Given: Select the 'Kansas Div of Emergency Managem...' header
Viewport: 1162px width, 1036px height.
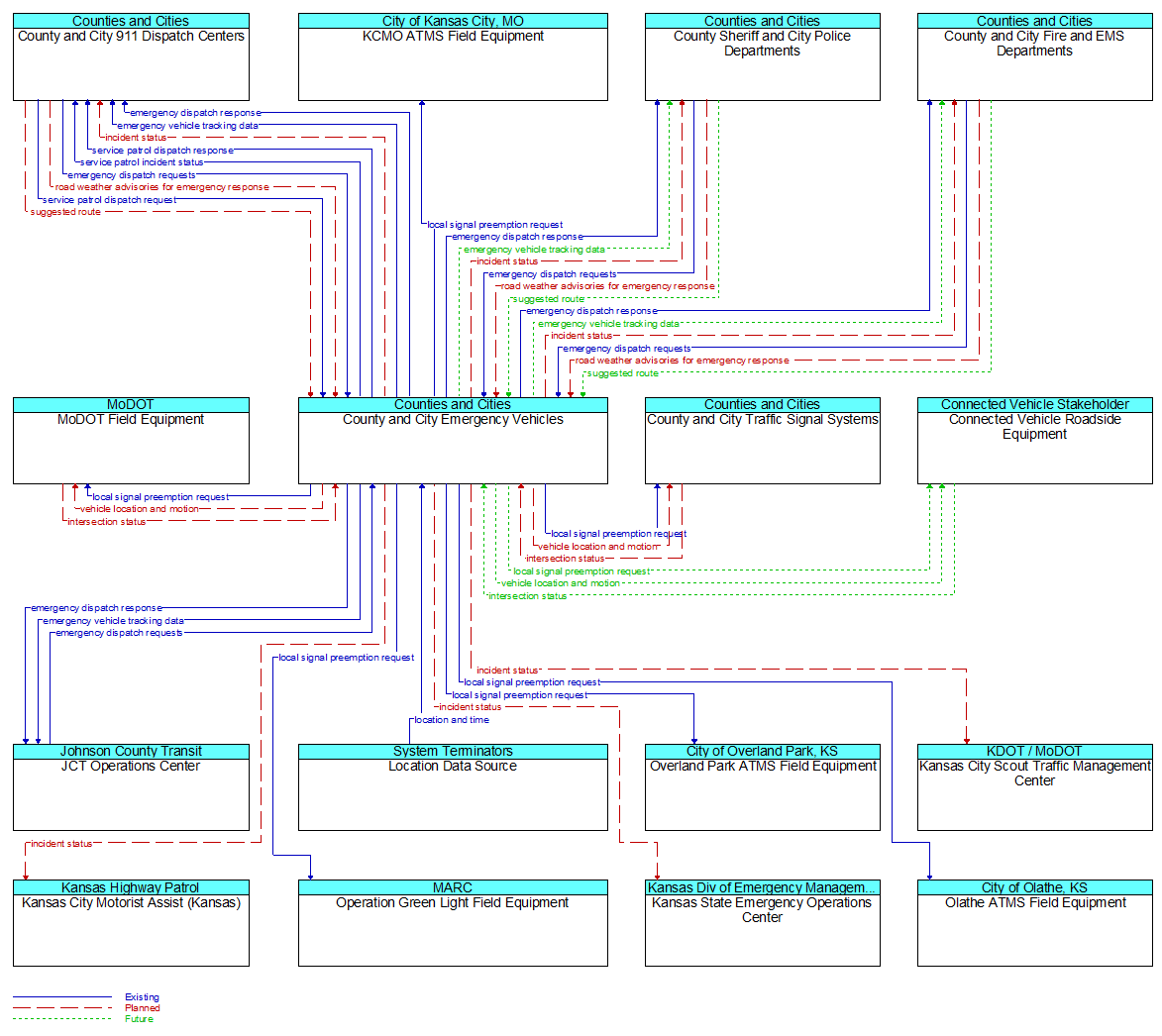Looking at the screenshot, I should point(763,887).
